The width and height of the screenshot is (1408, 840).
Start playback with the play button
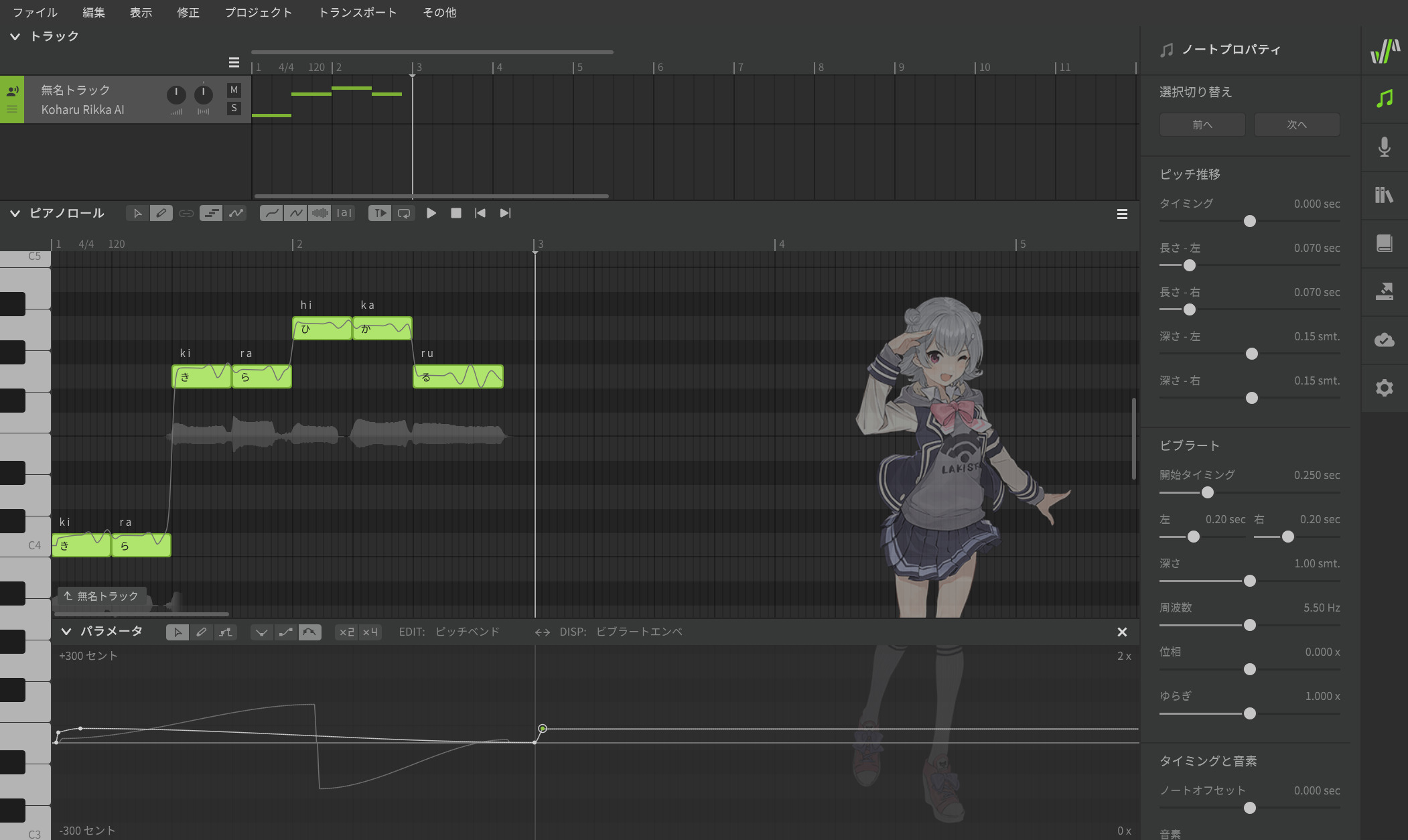[431, 213]
